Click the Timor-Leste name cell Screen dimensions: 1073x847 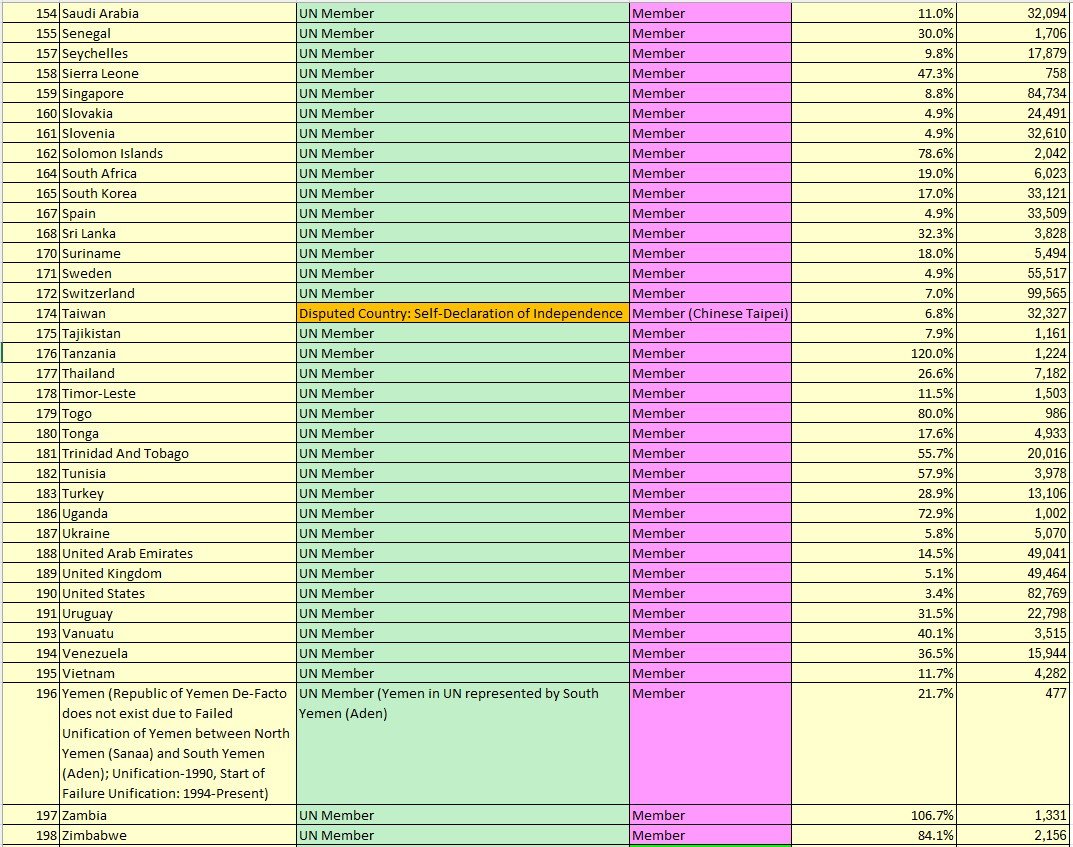pos(178,393)
